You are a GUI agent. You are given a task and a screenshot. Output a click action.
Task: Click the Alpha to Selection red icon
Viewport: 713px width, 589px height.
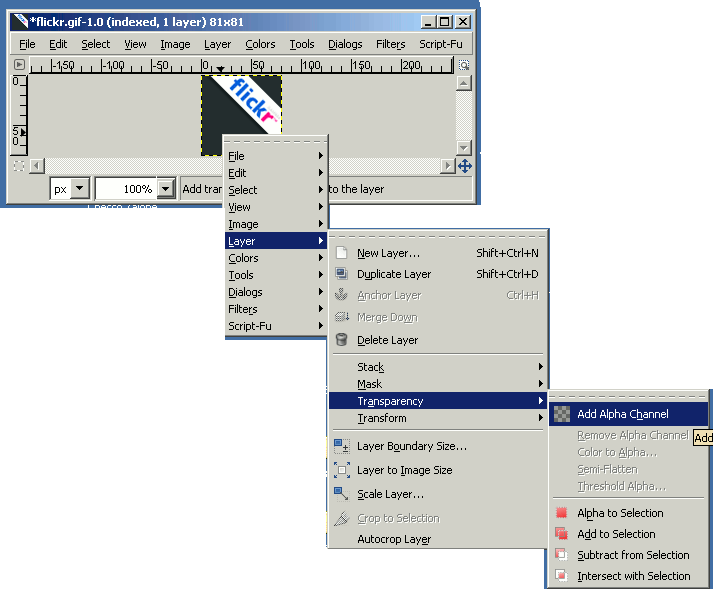562,513
